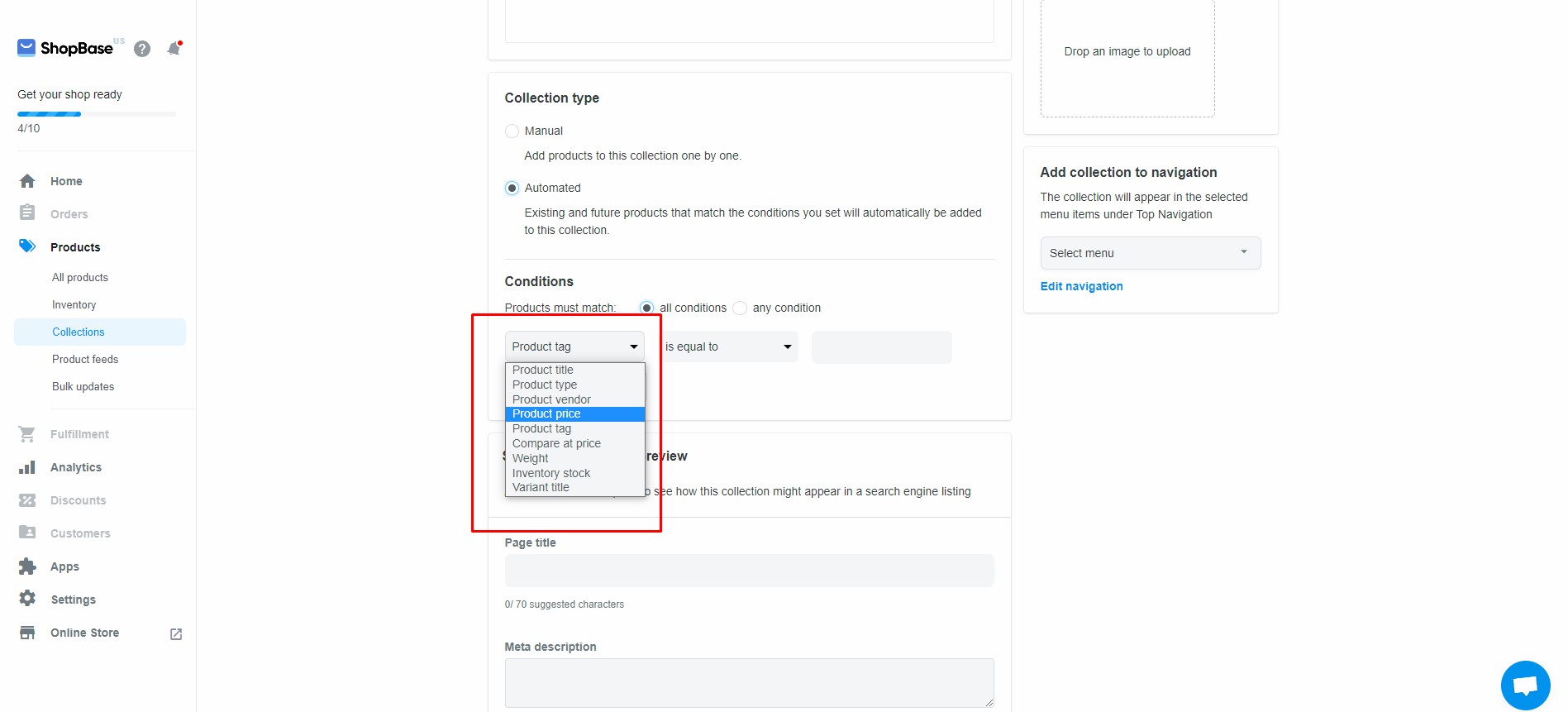Click the Online Store external link icon

click(176, 633)
